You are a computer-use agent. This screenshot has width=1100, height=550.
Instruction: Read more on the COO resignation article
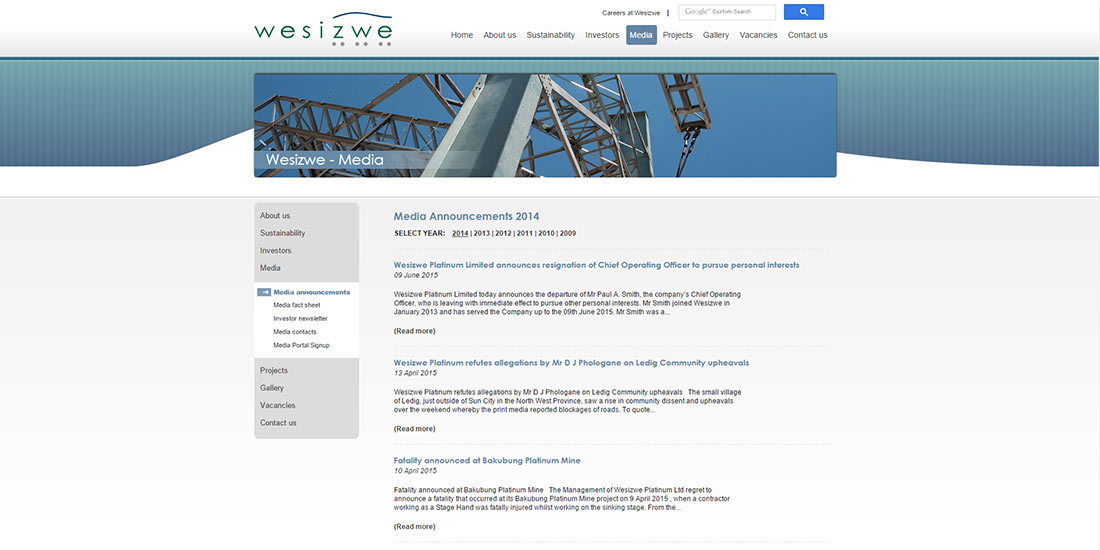(x=414, y=331)
